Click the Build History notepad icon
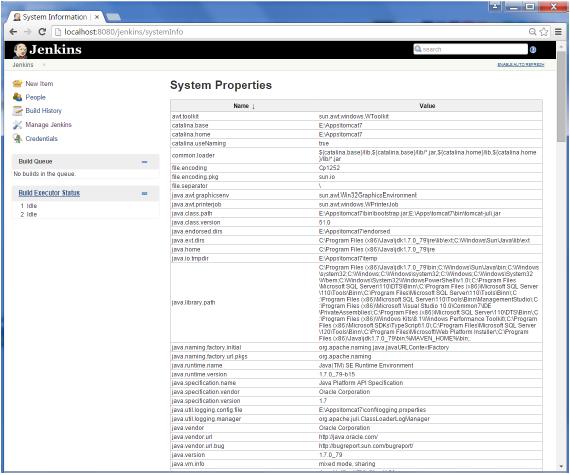Screen dimensions: 570x475 point(17,110)
